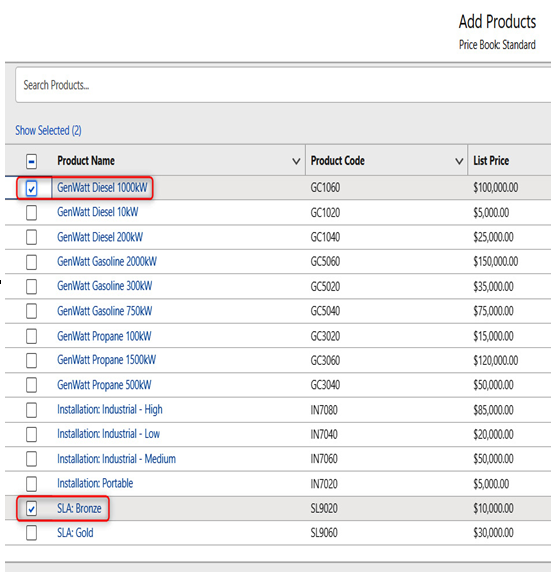Uncheck the SLA: Bronze checkbox
The width and height of the screenshot is (553, 574).
31,508
